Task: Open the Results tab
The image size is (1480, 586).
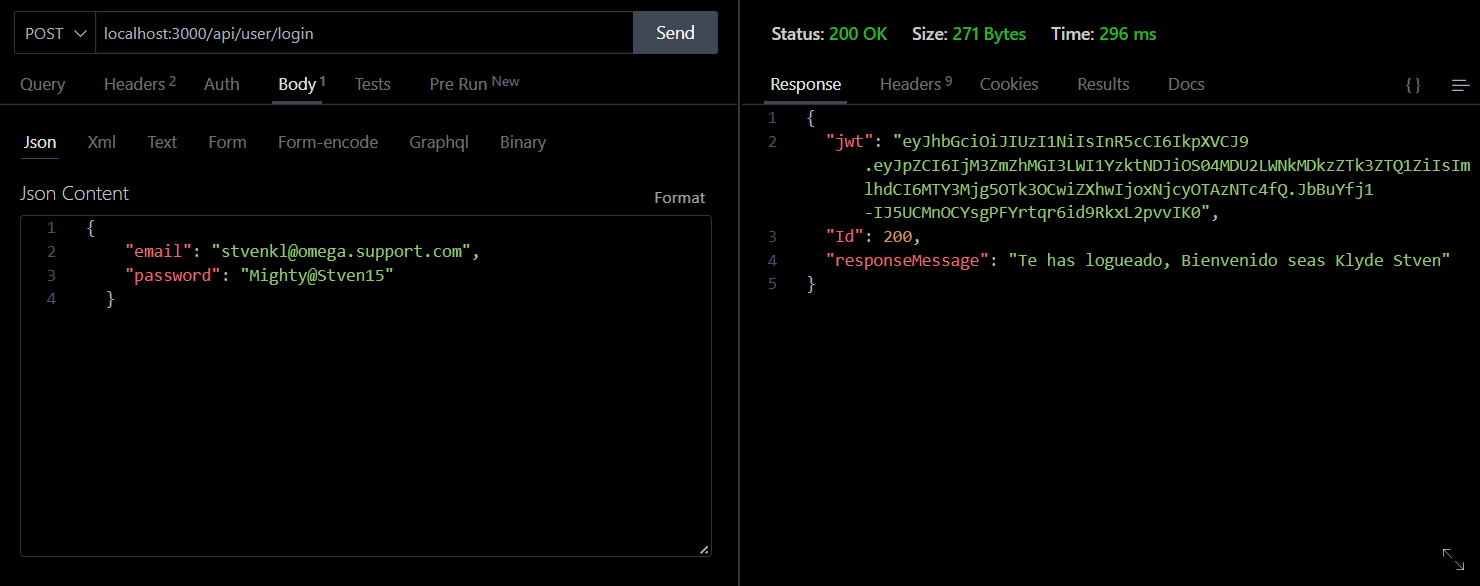Action: 1103,84
